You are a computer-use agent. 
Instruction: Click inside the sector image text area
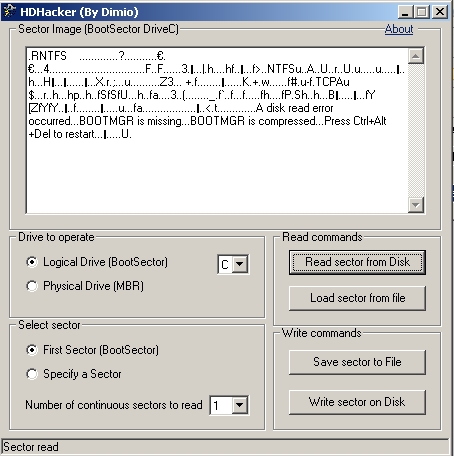pyautogui.click(x=217, y=130)
